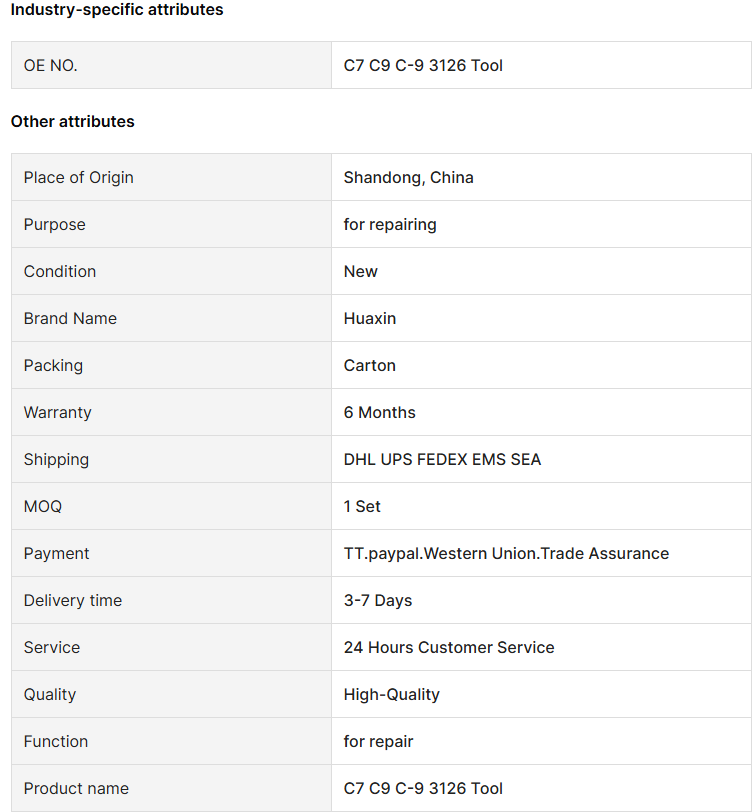This screenshot has height=812, width=752.
Task: Click the Payment value with Trade Assurance
Action: tap(507, 554)
